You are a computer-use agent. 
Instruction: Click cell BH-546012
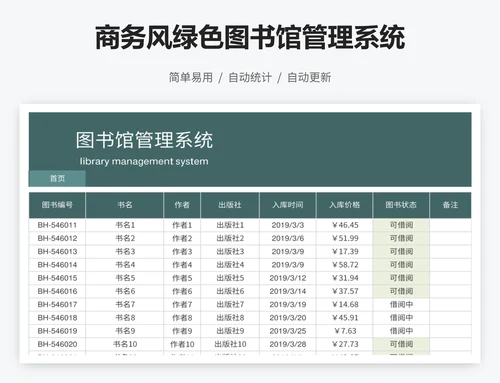click(x=57, y=238)
